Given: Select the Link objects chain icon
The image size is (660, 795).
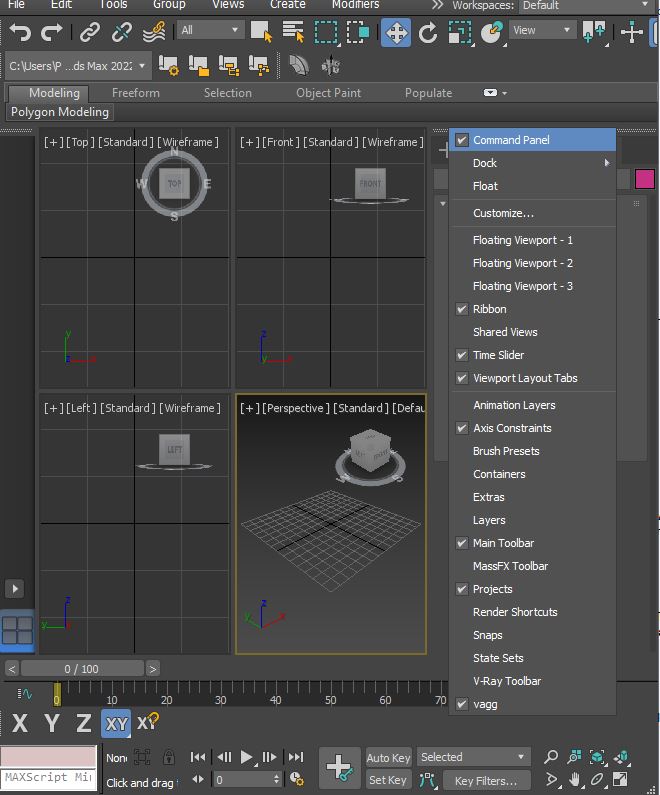Looking at the screenshot, I should coord(90,32).
